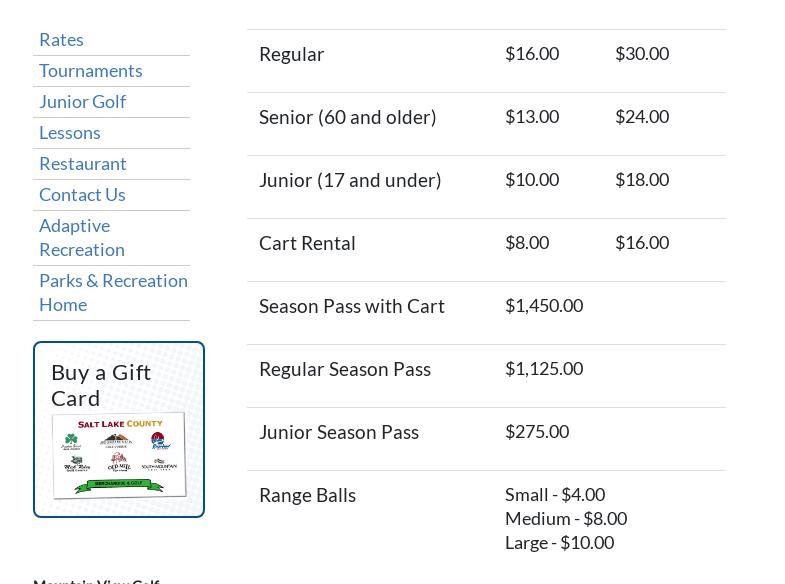The image size is (785, 584).
Task: Go to Parks & Recreation Home
Action: tap(113, 292)
